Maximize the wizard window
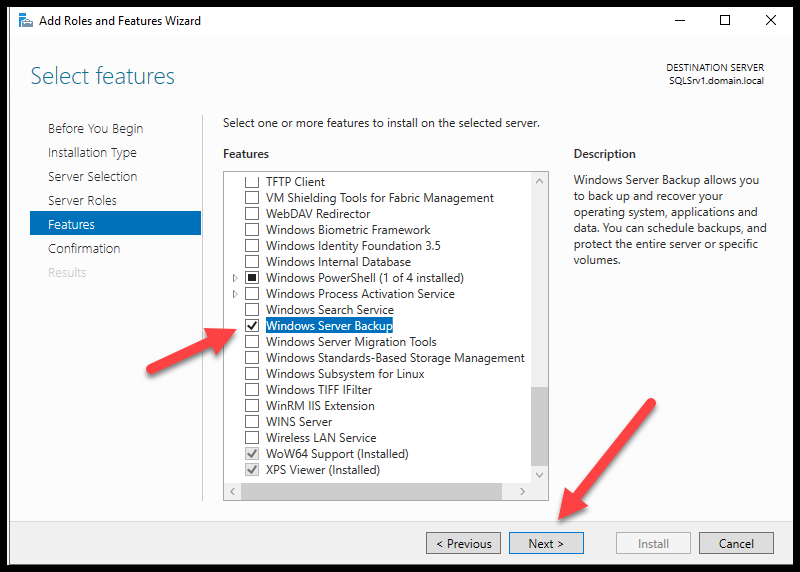Viewport: 800px width, 572px height. 724,20
